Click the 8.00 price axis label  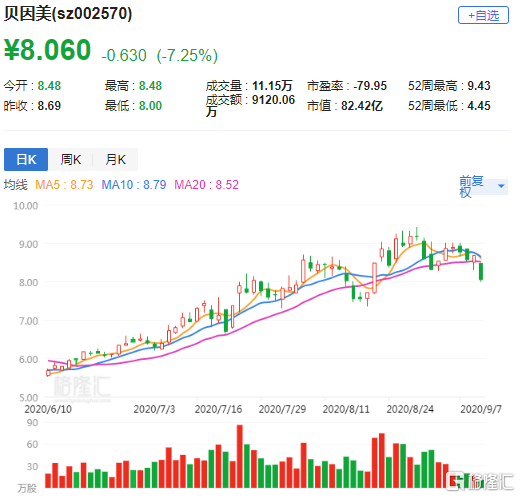pos(28,282)
